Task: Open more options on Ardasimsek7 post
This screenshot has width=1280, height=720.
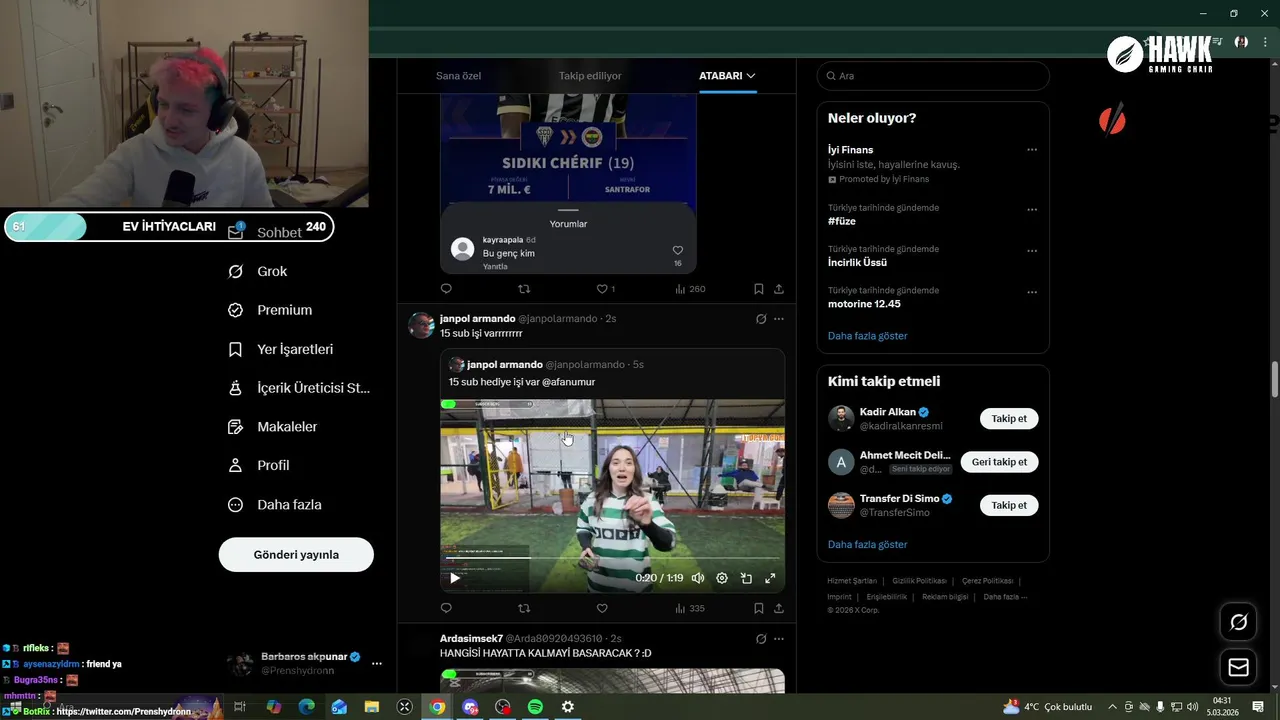Action: pyautogui.click(x=779, y=639)
